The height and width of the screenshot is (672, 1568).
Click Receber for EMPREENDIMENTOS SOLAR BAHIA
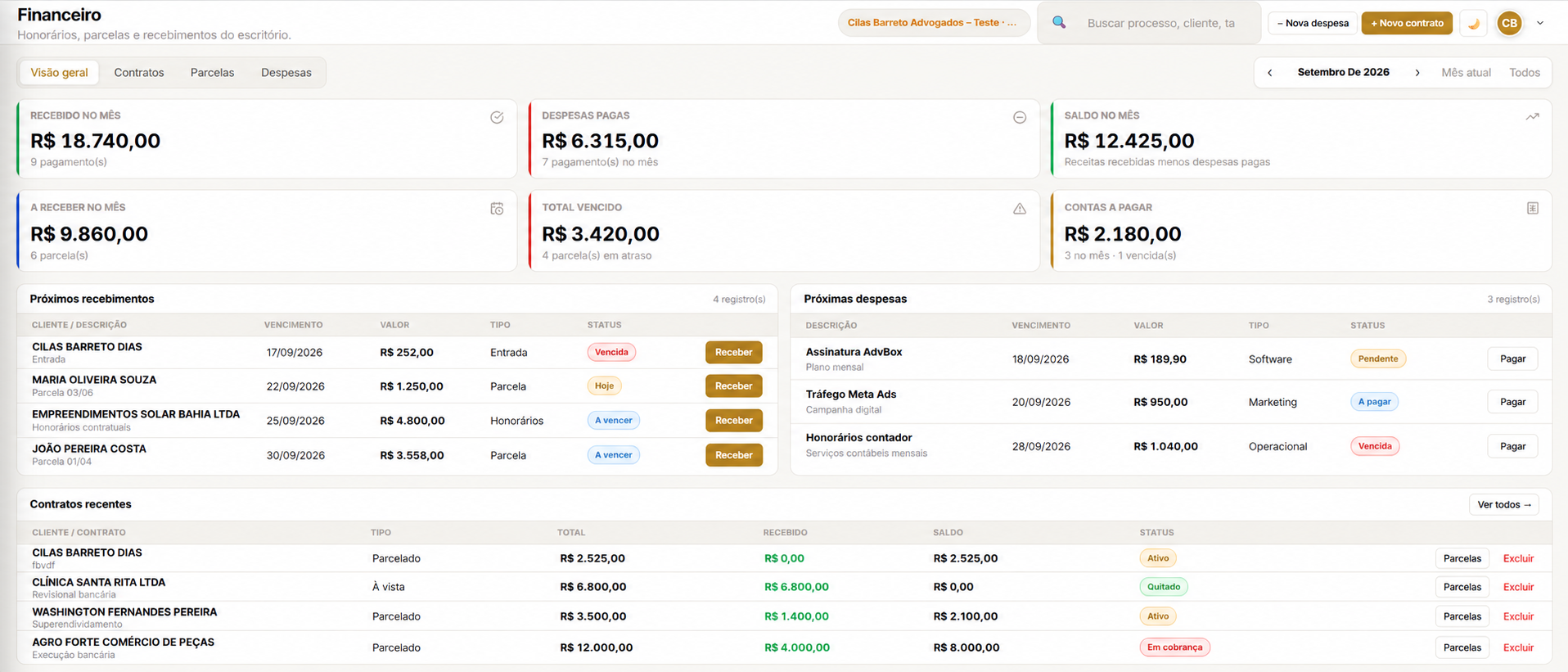tap(733, 421)
